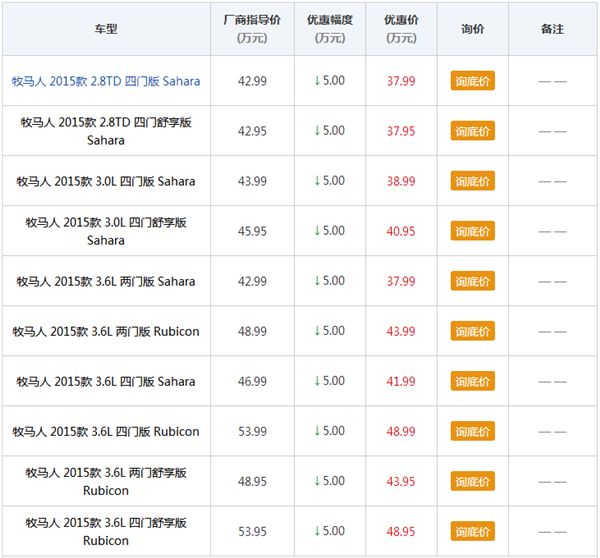Image resolution: width=600 pixels, height=558 pixels.
Task: Click 询底价 for 3.6L 两门版 Rubicon
Action: pyautogui.click(x=473, y=331)
